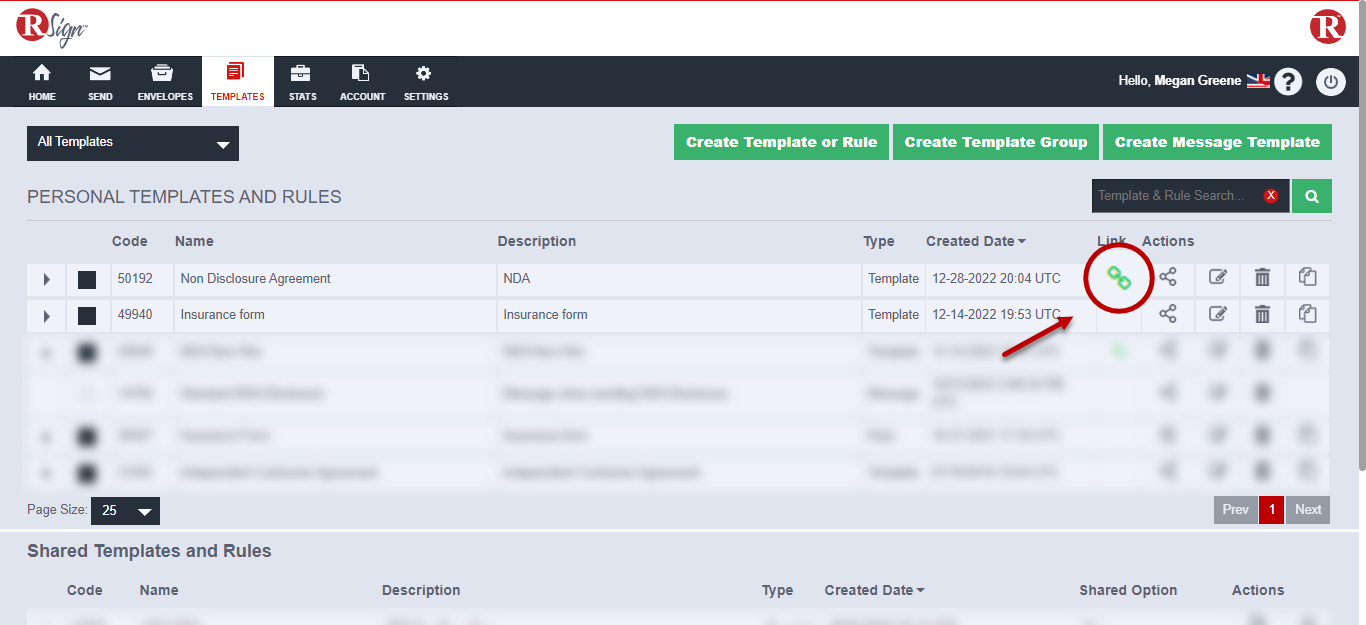Screen dimensions: 1366x625
Task: Click the Template & Rule Search field
Action: click(1177, 196)
